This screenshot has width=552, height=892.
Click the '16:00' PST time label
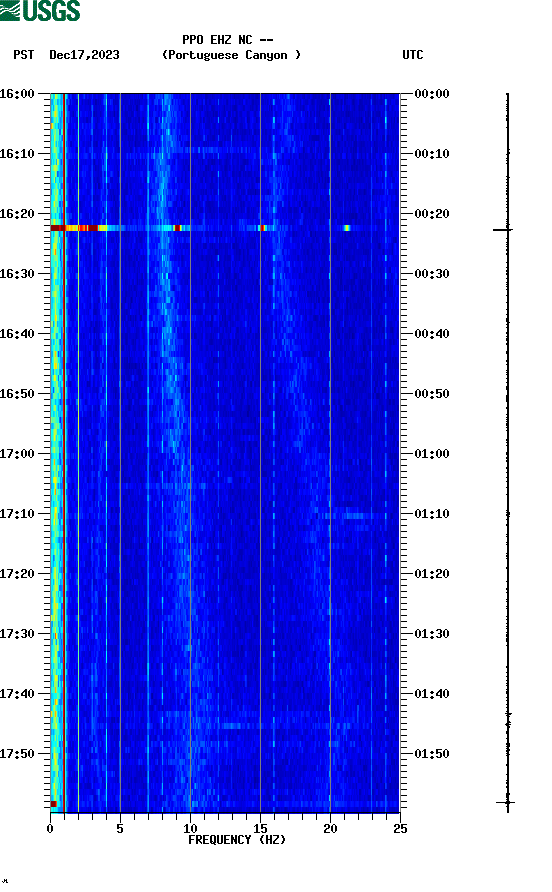[x=17, y=94]
